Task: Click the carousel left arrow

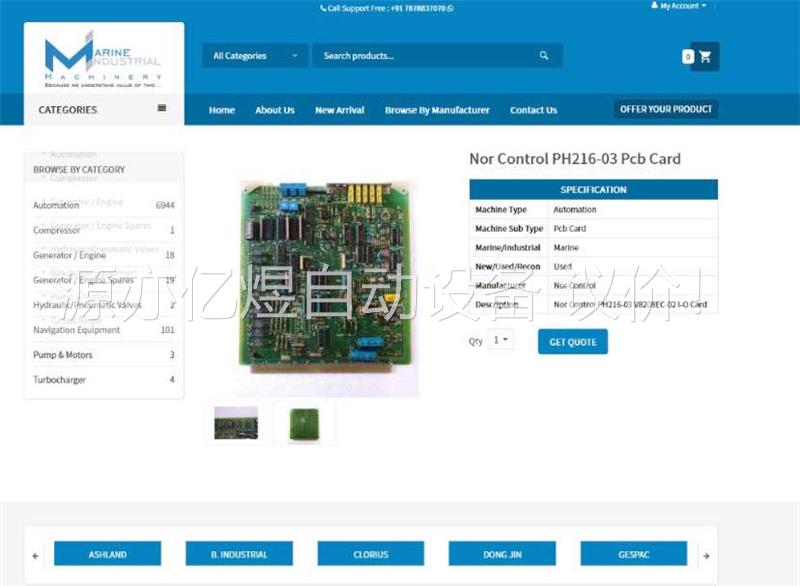Action: 35,555
